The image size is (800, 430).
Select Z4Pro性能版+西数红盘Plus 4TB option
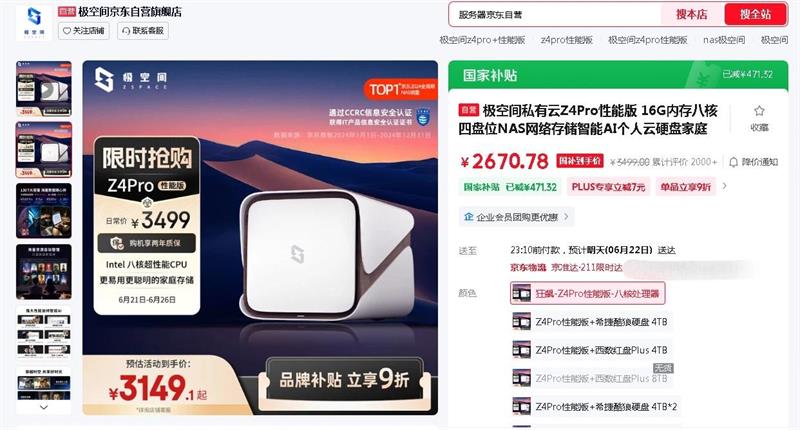591,350
